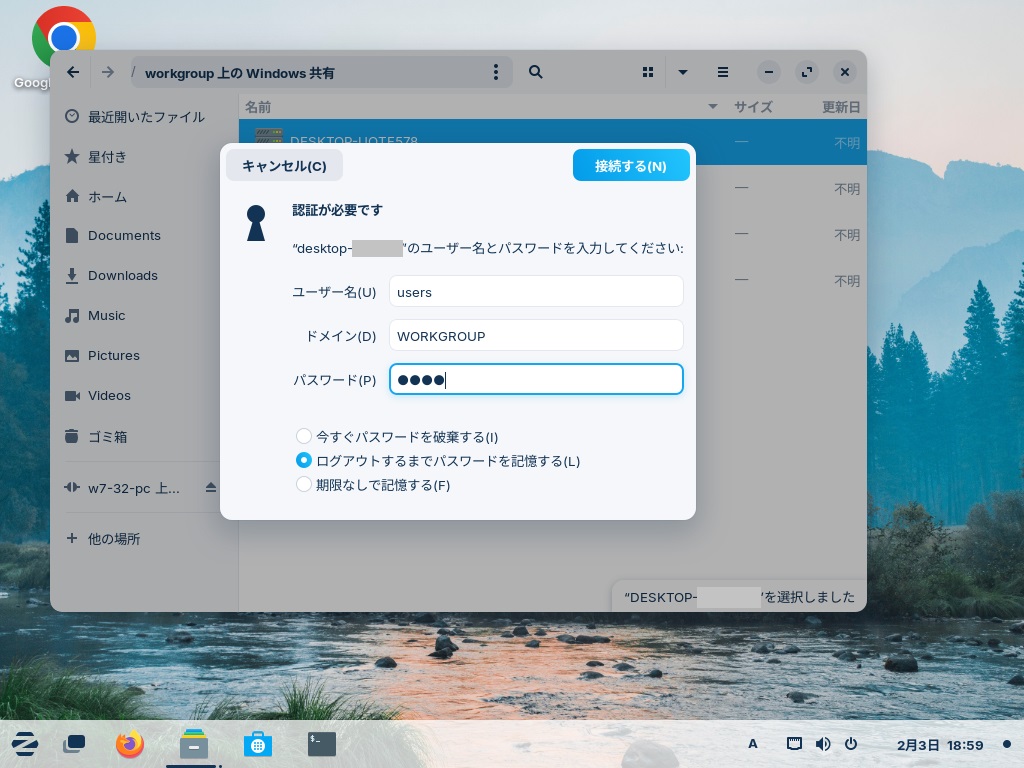Click the Cancel (キャンセル) button
Screen dimensions: 1024x768
click(x=284, y=166)
